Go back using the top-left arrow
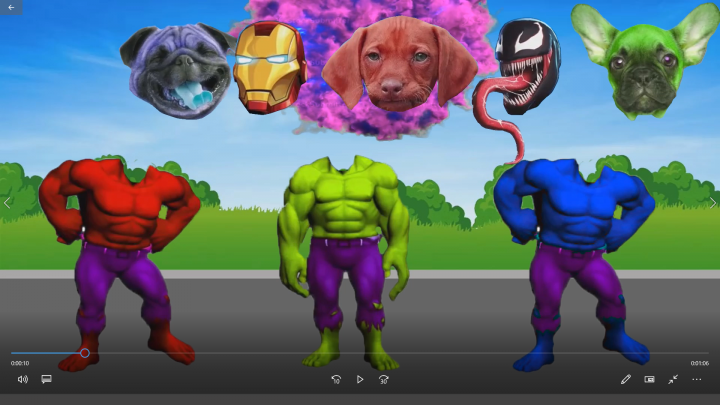This screenshot has height=405, width=720. [11, 7]
